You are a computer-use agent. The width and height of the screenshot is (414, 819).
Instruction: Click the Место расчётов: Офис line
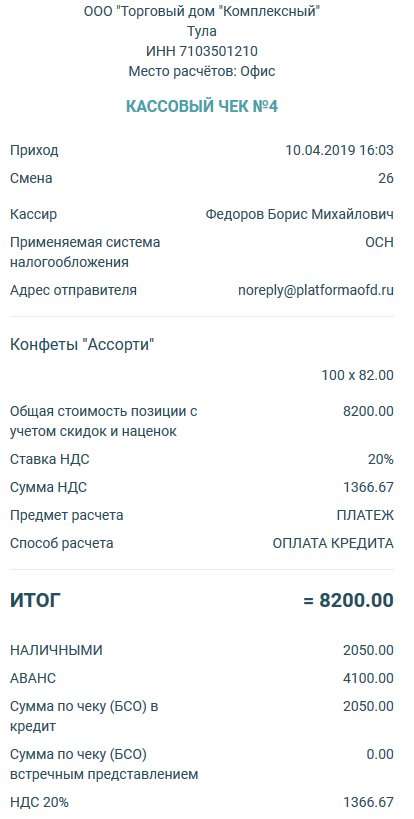tap(202, 71)
